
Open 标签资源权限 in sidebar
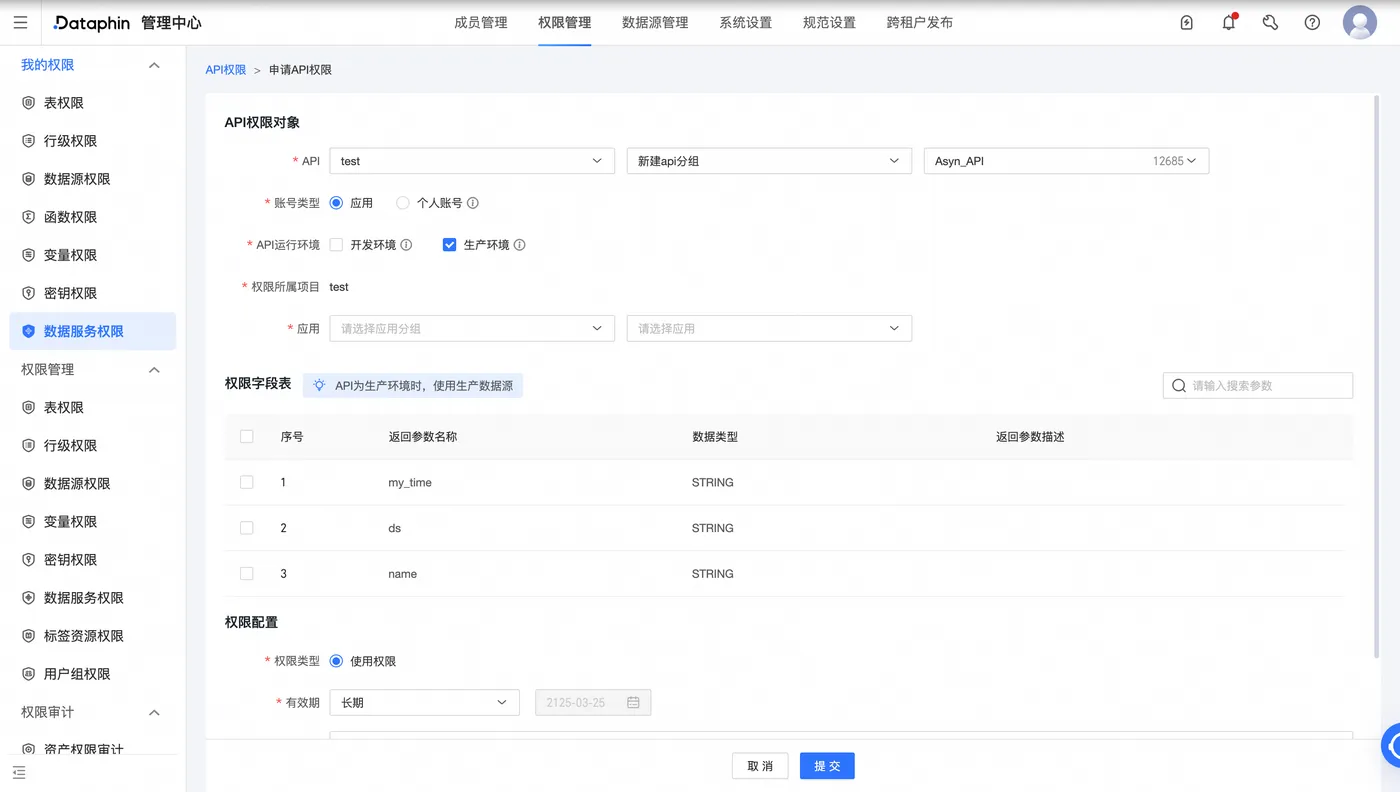(x=92, y=636)
